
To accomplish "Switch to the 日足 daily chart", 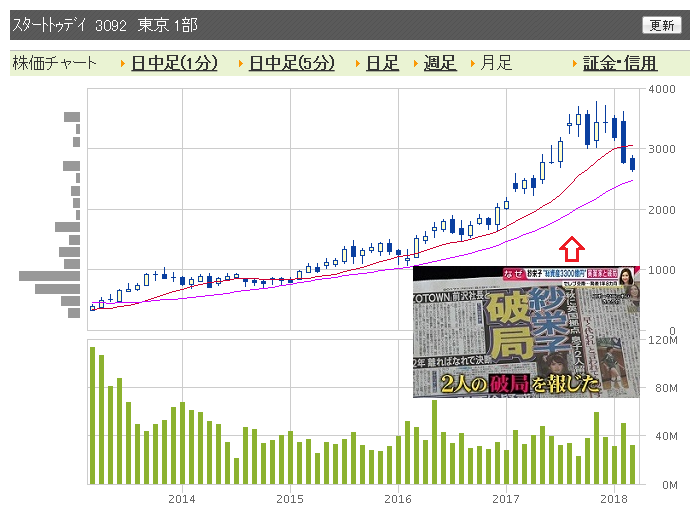I will click(x=382, y=63).
